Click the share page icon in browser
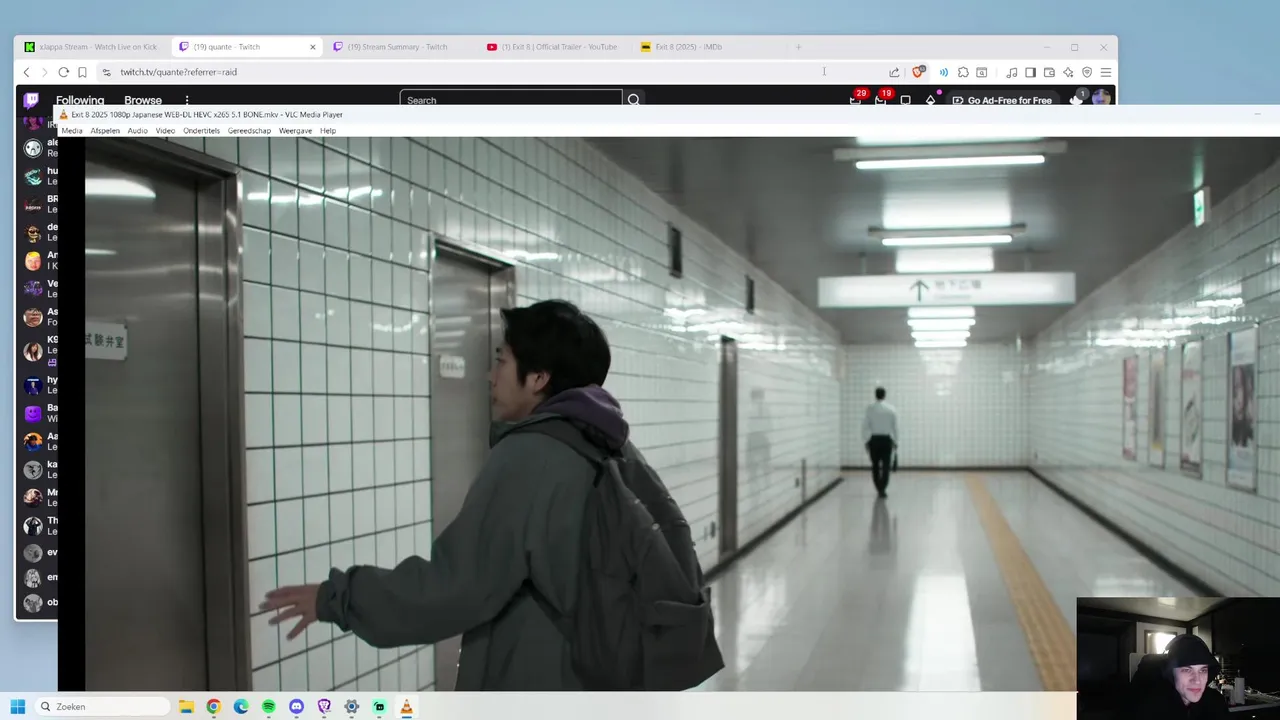Viewport: 1280px width, 720px height. pyautogui.click(x=894, y=72)
